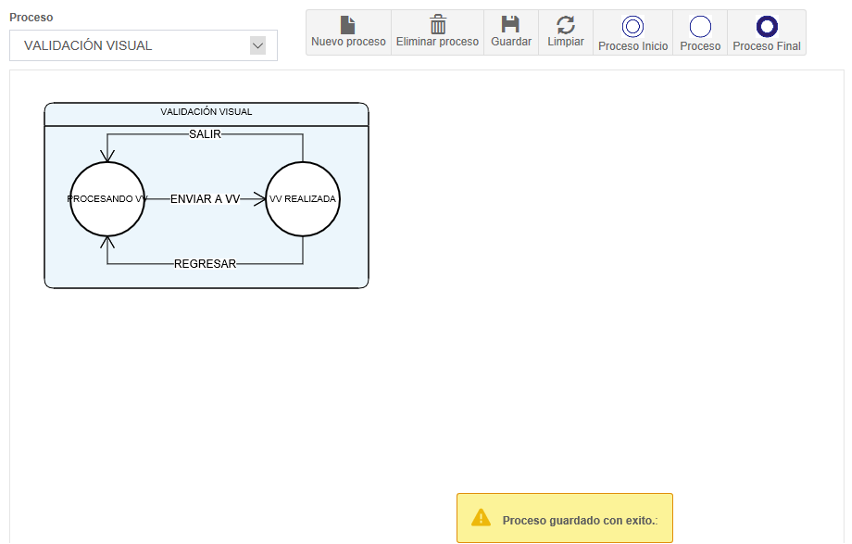Save with the Guardar floppy disk icon
Image resolution: width=852 pixels, height=544 pixels.
coord(511,25)
